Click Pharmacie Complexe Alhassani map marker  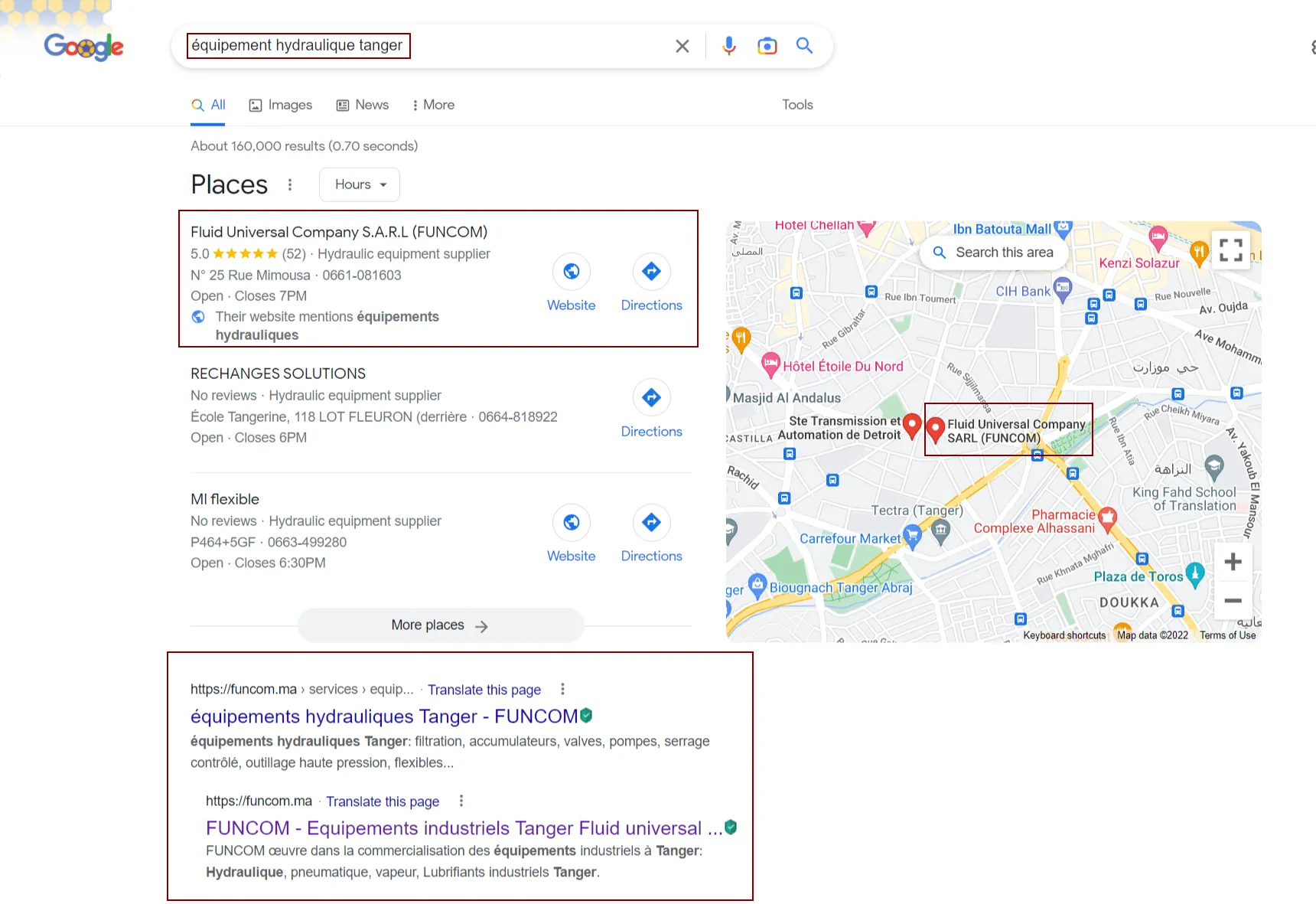[x=1107, y=520]
